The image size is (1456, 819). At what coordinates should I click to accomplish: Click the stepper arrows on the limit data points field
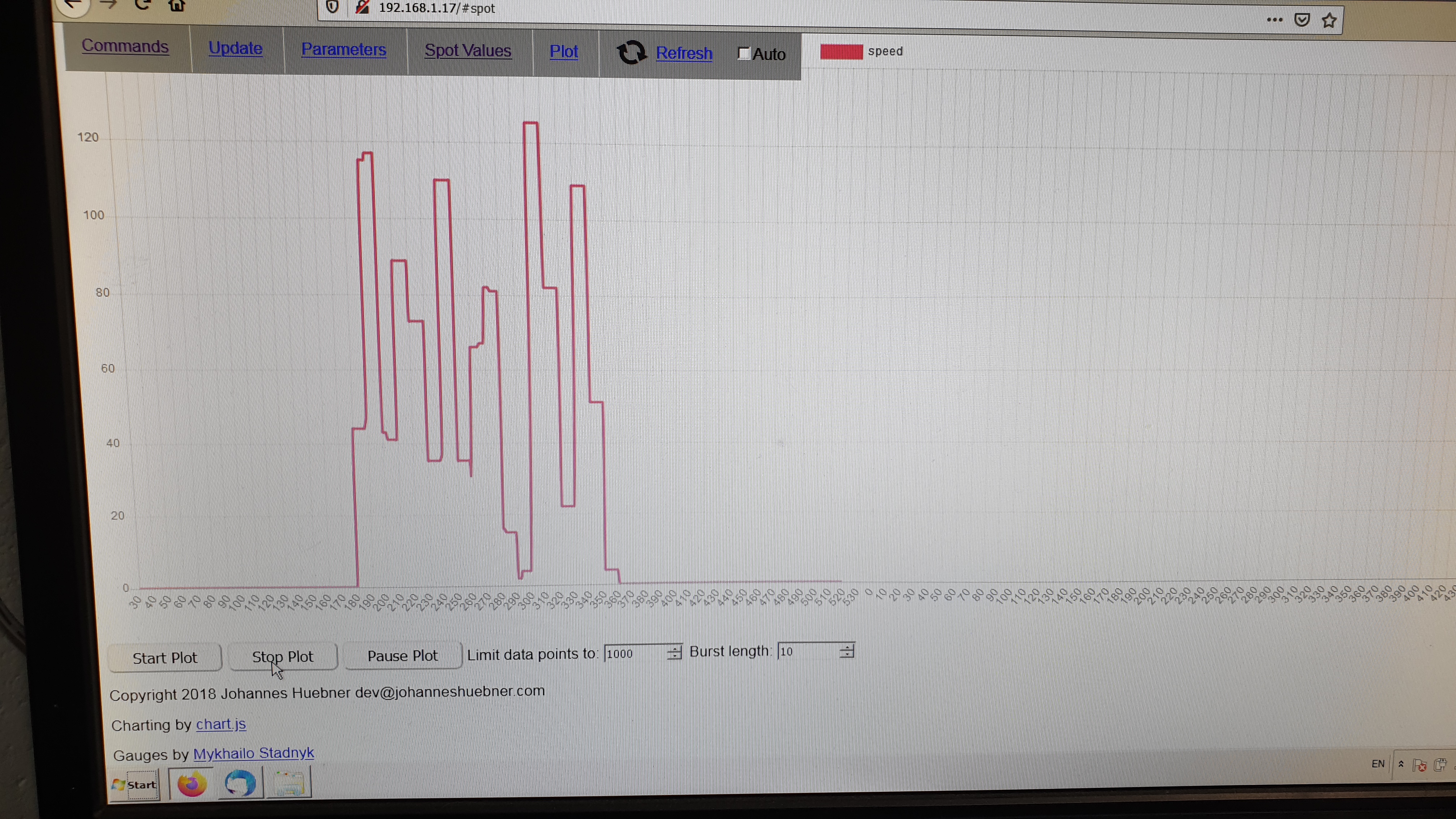[674, 653]
